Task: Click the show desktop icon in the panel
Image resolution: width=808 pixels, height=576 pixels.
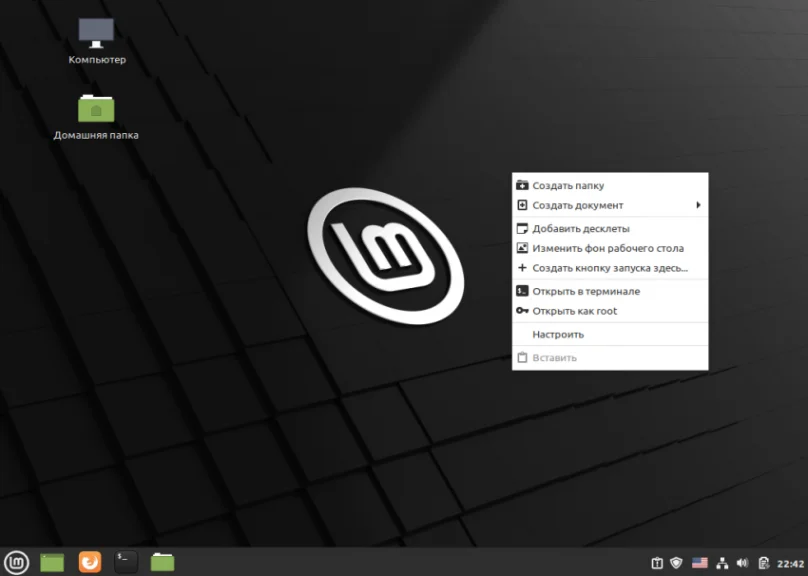Action: pos(52,562)
